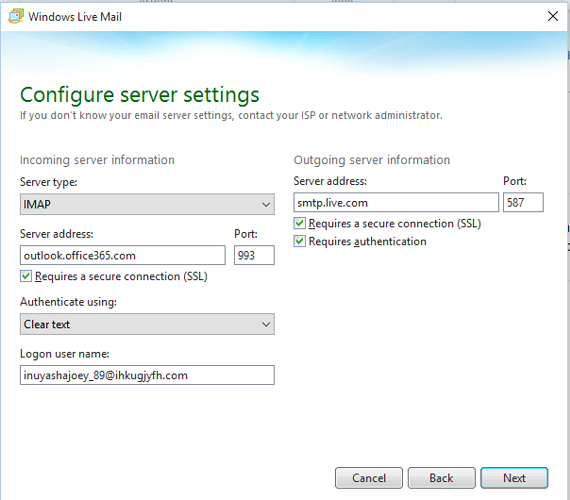Click Next to continue setup

(514, 478)
